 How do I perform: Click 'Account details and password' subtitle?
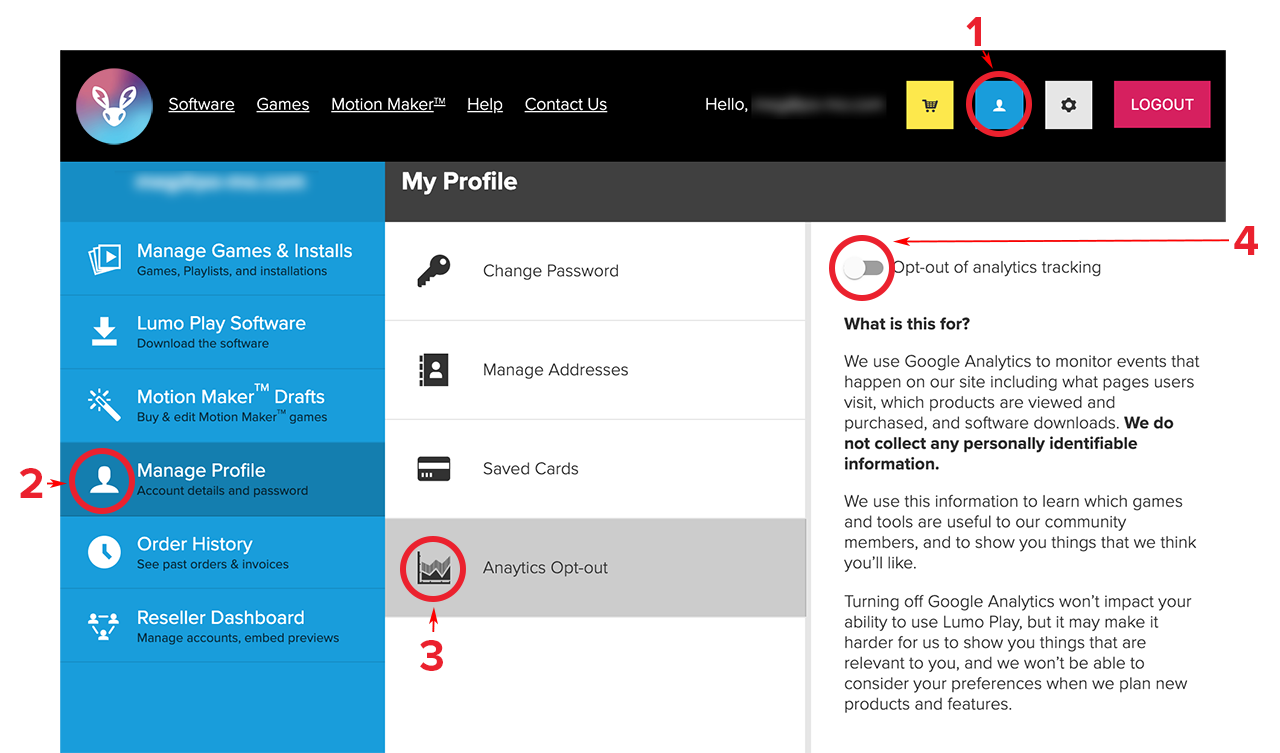pos(223,491)
